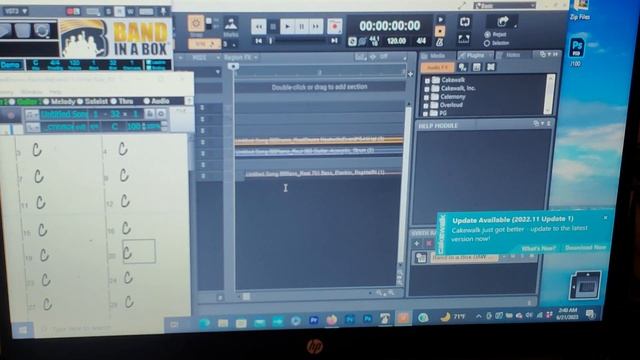640x360 pixels.
Task: Select the Thru track radio button
Action: [113, 101]
